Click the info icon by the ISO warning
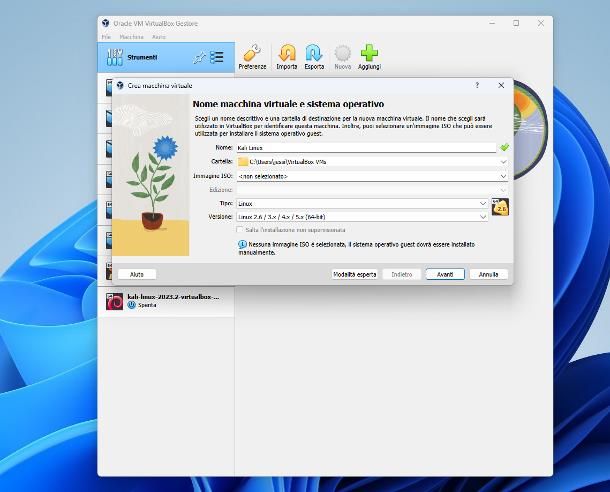 point(242,244)
